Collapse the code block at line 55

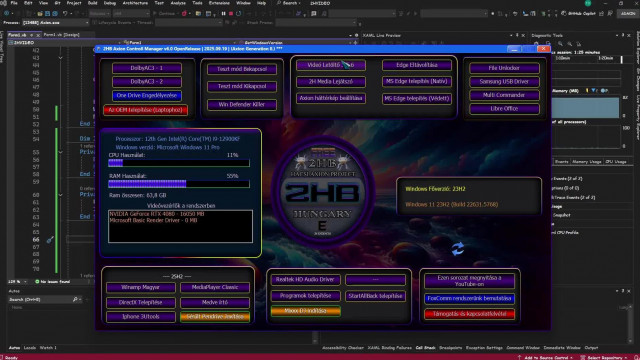click(60, 152)
